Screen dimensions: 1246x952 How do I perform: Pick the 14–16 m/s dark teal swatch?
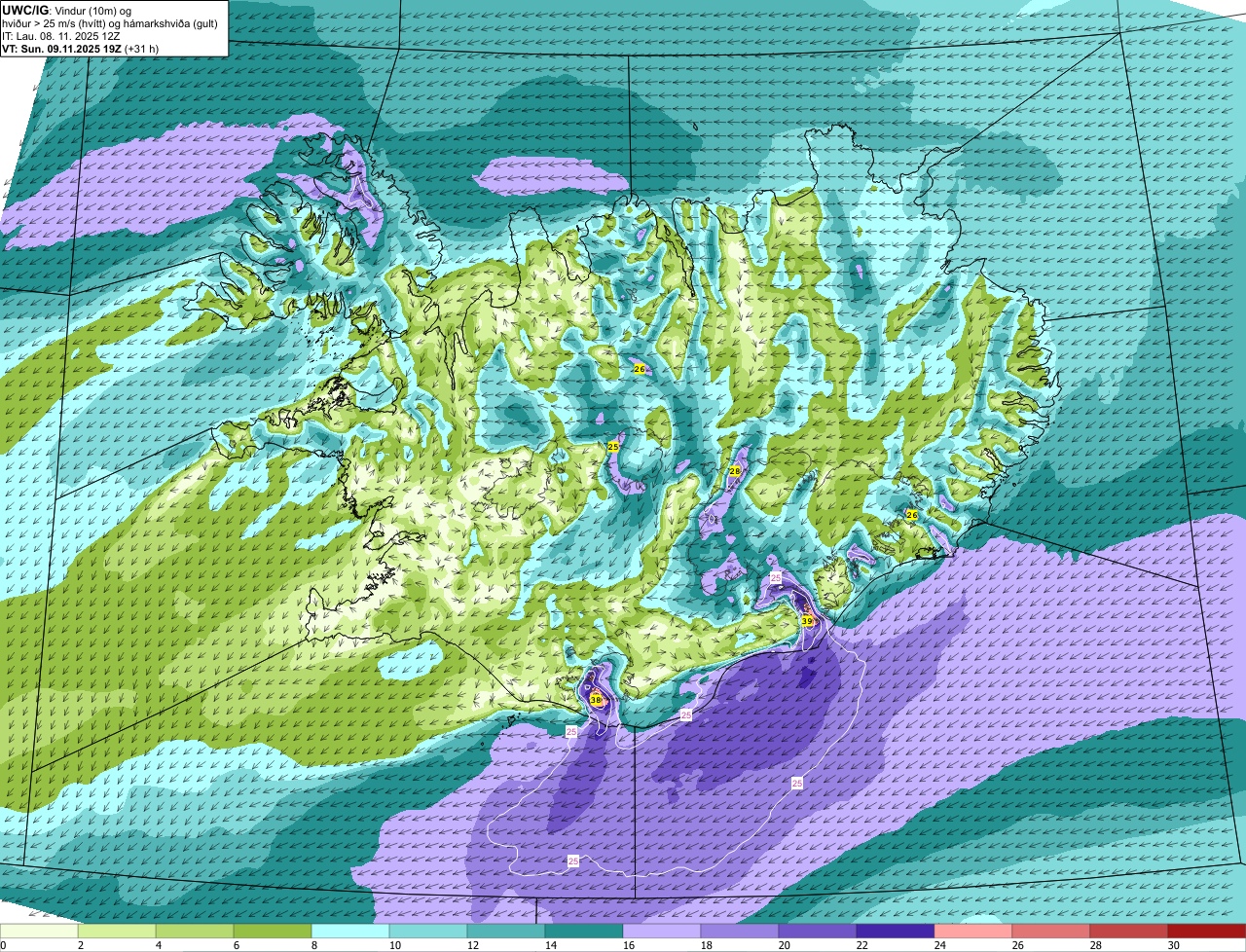click(x=584, y=932)
